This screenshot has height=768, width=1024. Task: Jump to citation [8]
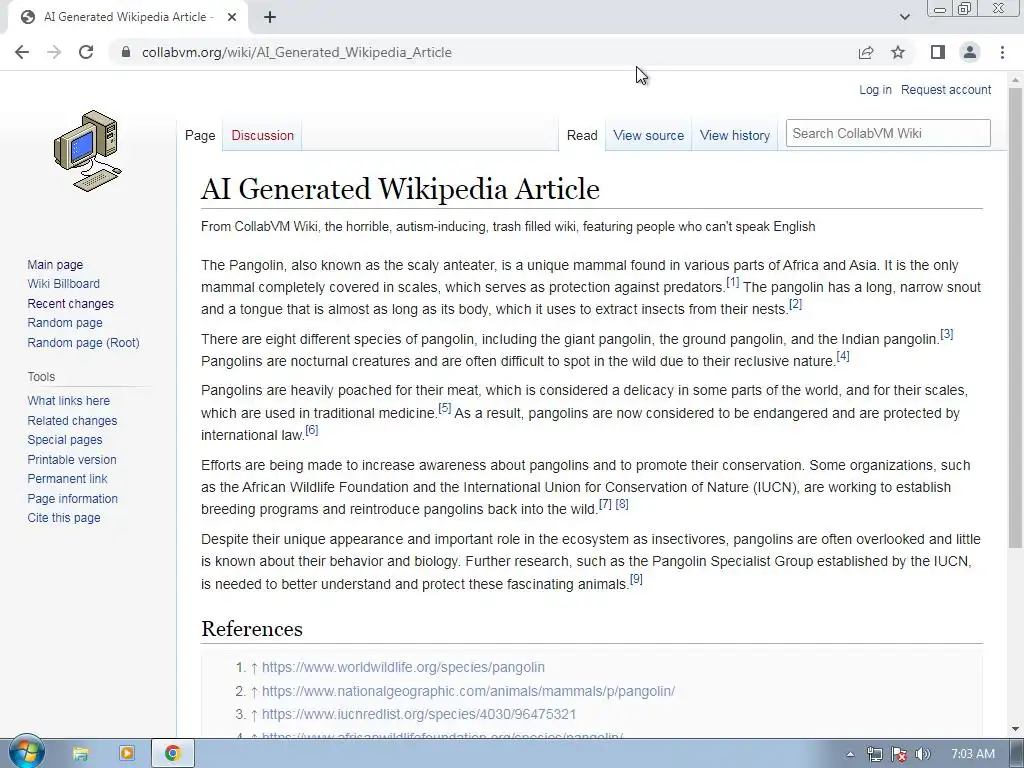pos(622,504)
